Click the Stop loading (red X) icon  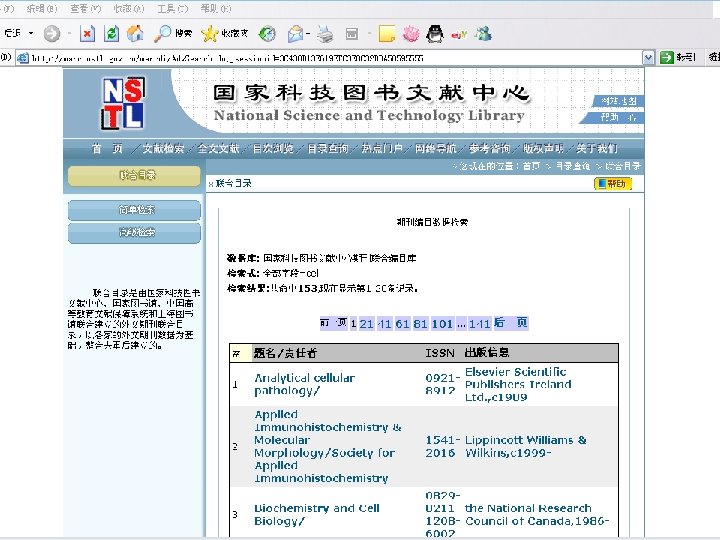87,34
